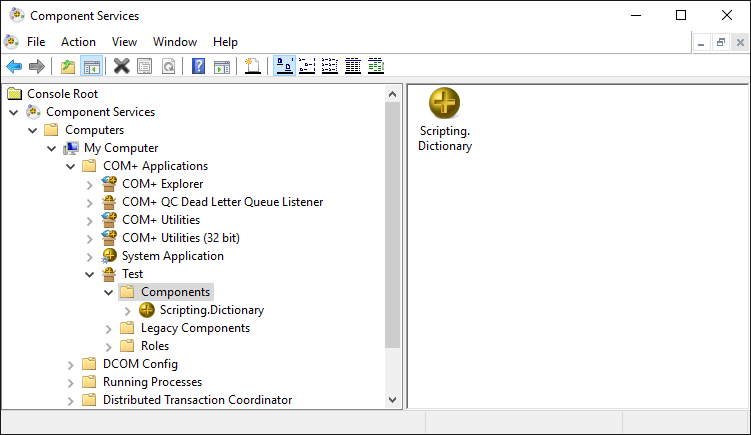
Task: Click the System Application ball icon
Action: 109,256
